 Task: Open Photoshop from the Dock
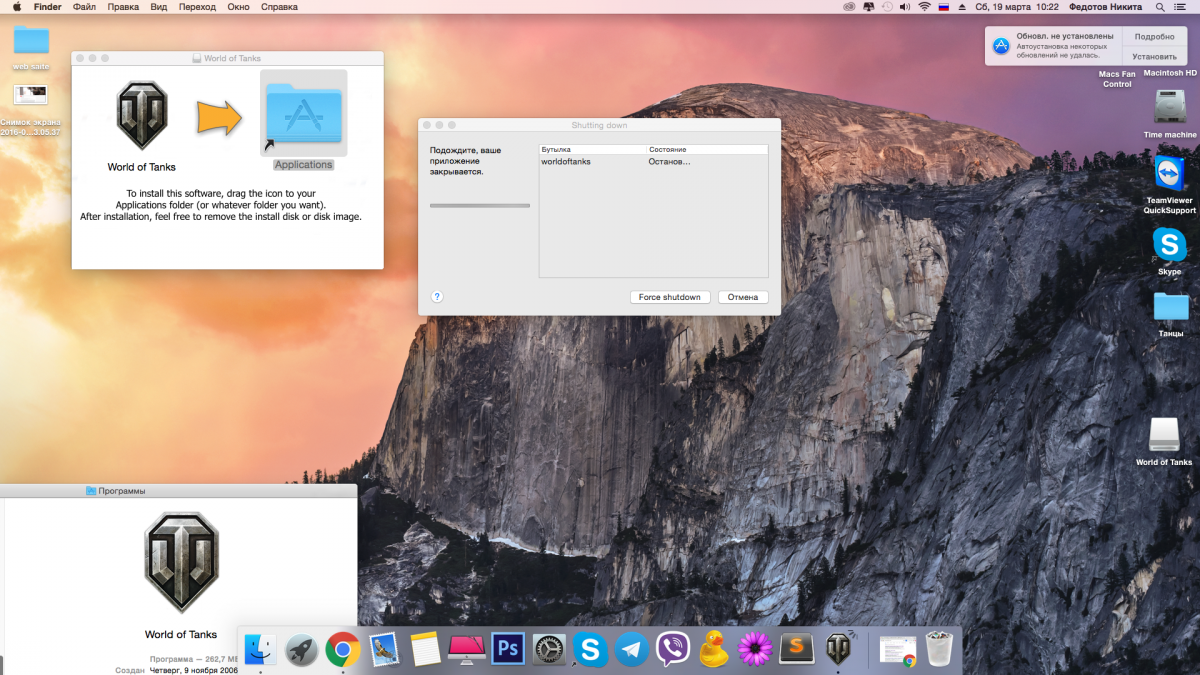[508, 649]
